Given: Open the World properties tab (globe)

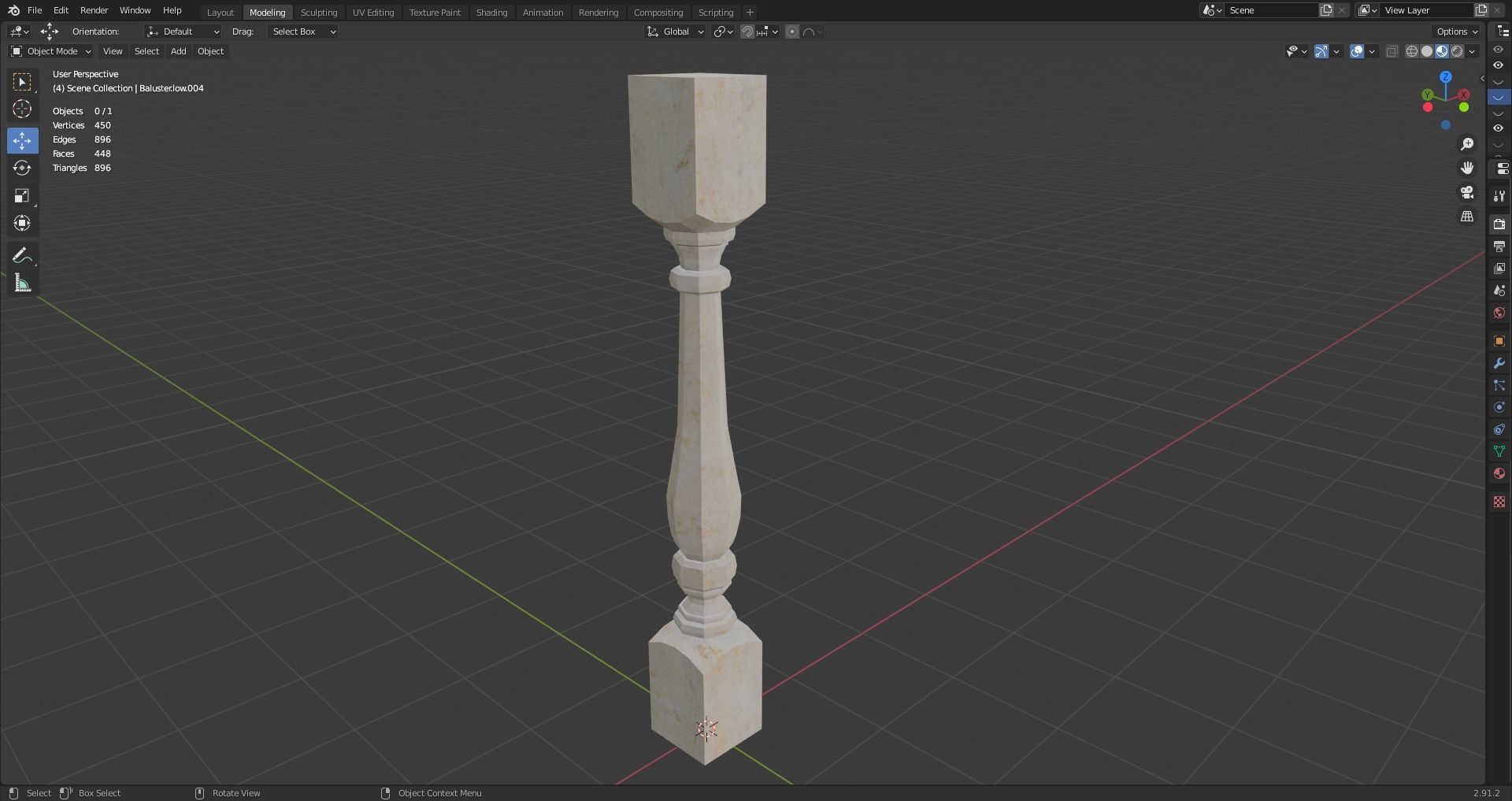Looking at the screenshot, I should (1499, 313).
